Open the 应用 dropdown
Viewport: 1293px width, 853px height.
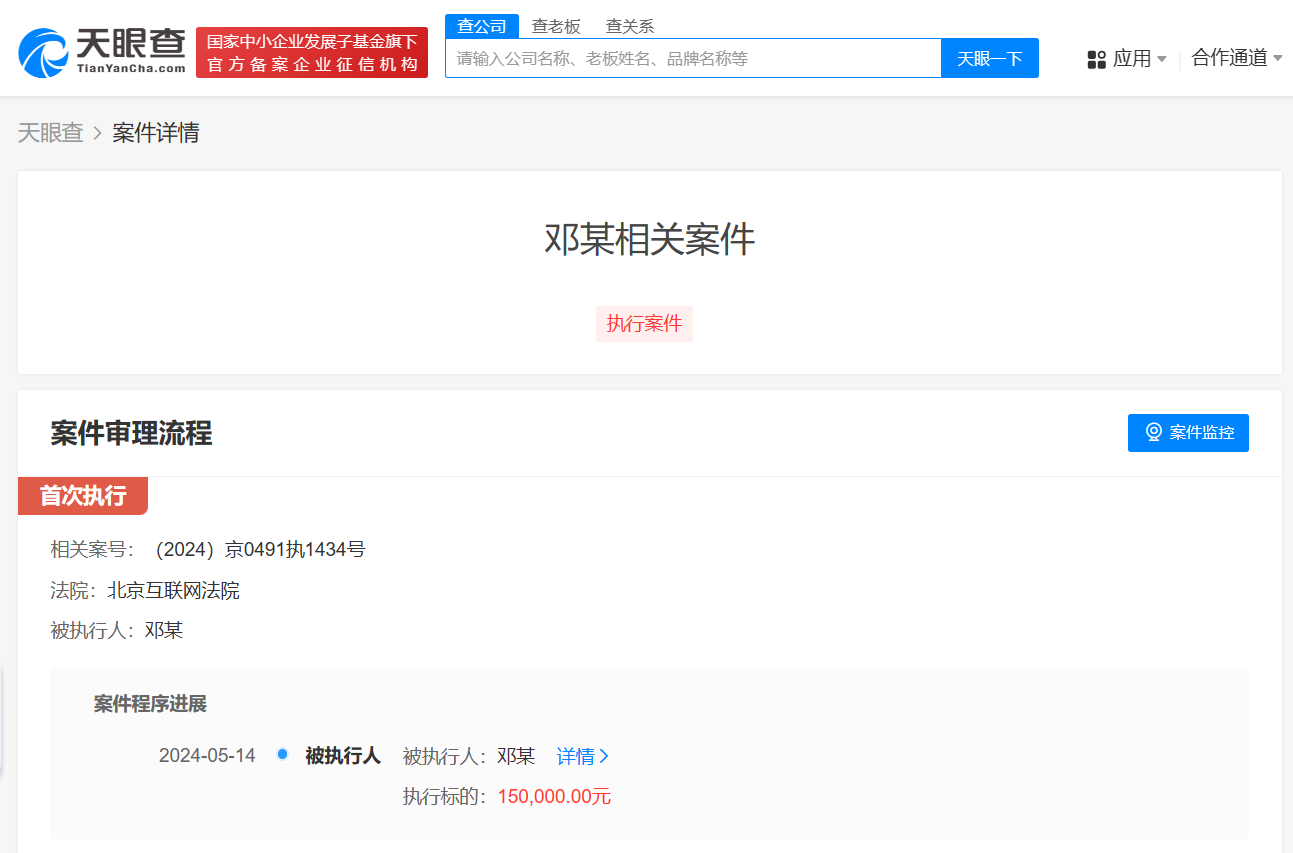pos(1135,59)
